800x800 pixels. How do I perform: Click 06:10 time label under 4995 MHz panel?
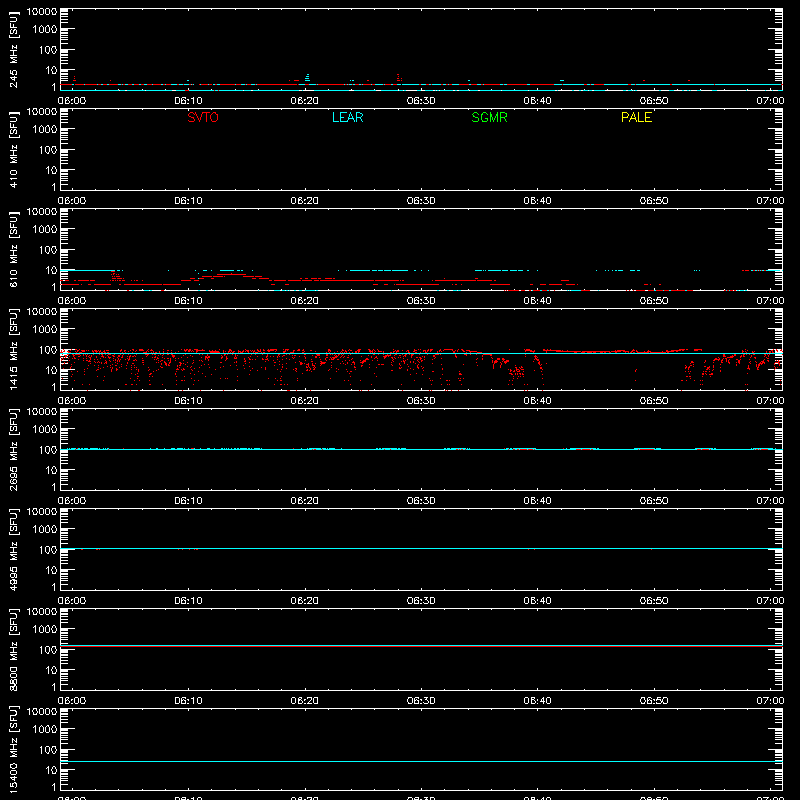coord(188,601)
